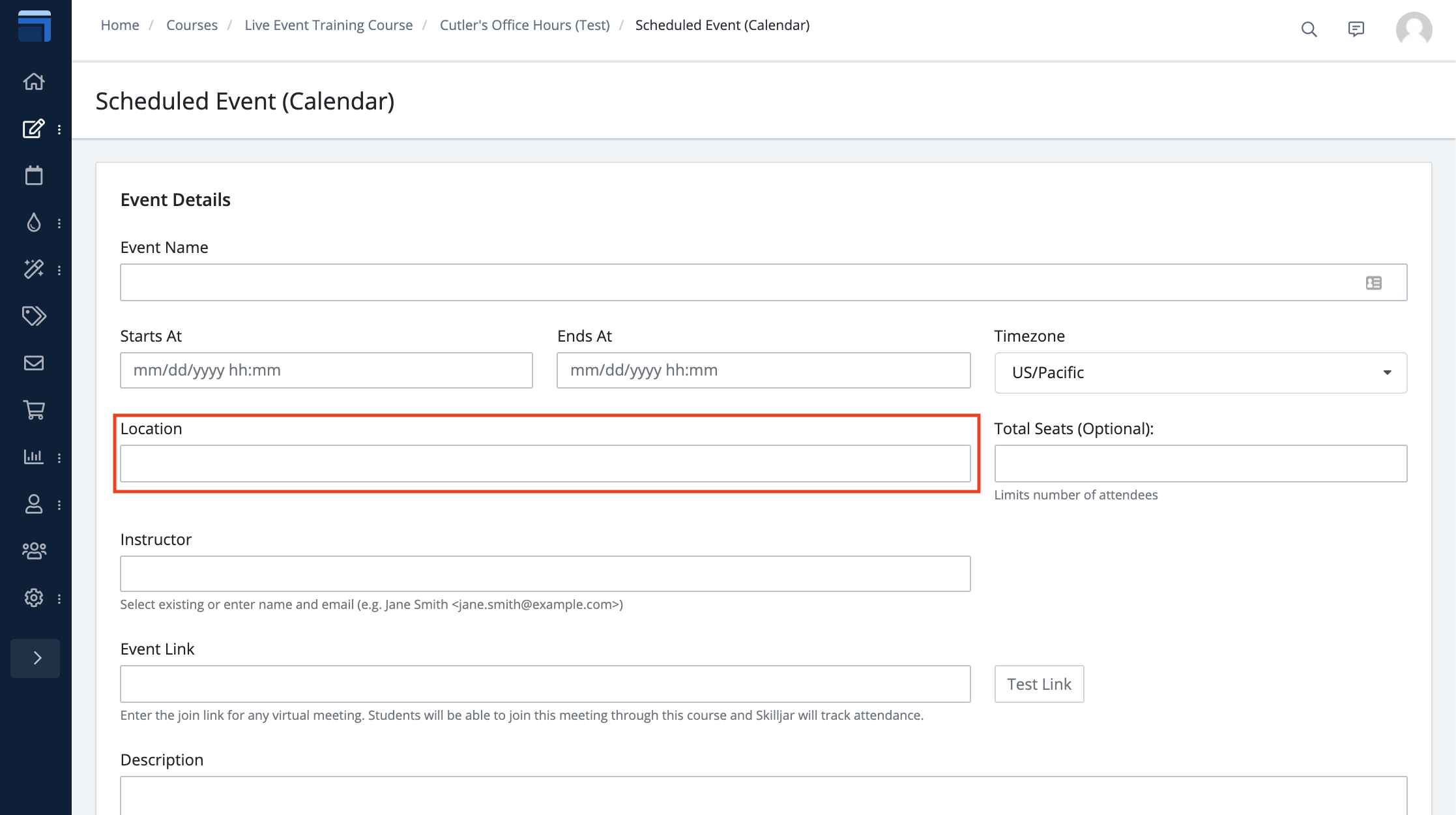Open the chat message icon in header
This screenshot has width=1456, height=815.
click(x=1356, y=29)
